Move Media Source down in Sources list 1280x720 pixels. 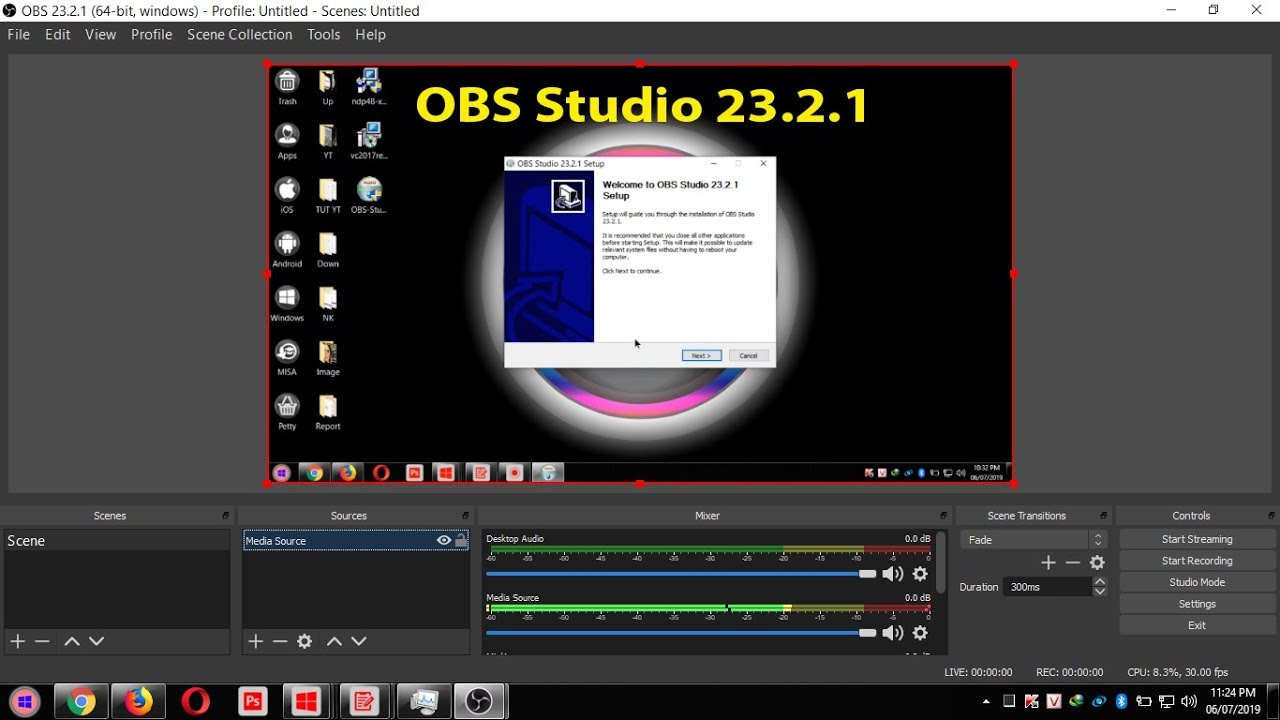point(359,641)
